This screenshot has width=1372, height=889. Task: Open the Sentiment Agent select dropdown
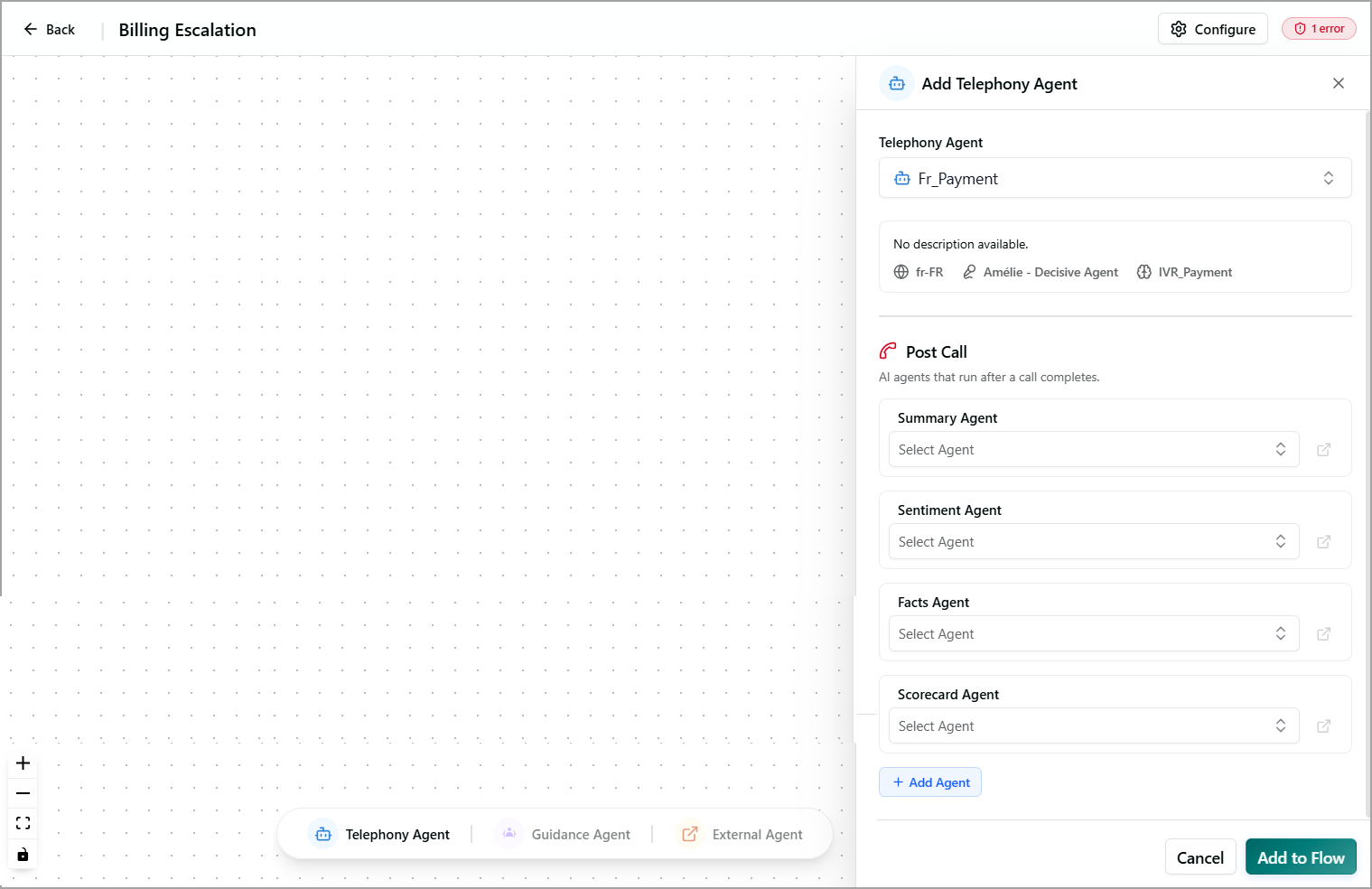[x=1094, y=541]
